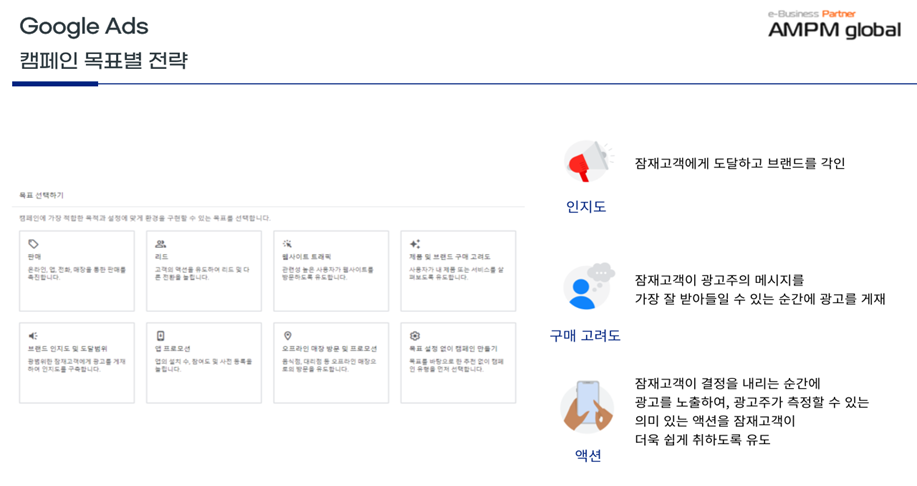Click the 웹사이트 트래픽 card description text
The image size is (917, 486).
[328, 273]
